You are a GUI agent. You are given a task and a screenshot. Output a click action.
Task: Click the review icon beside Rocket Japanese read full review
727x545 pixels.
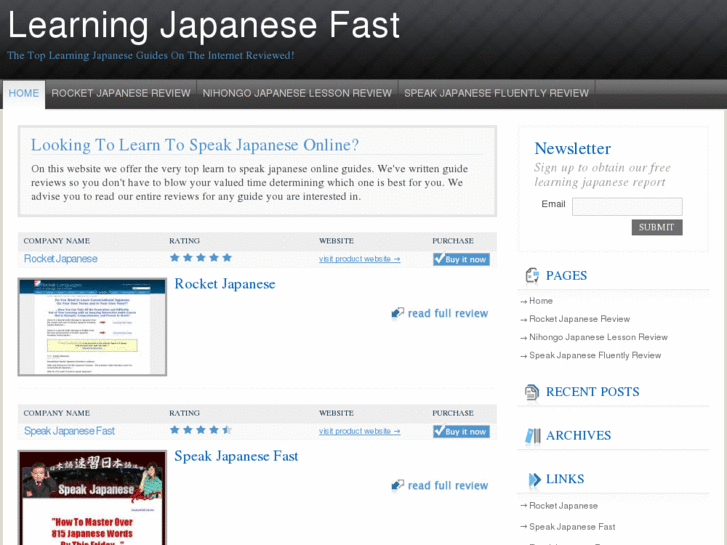pos(397,314)
